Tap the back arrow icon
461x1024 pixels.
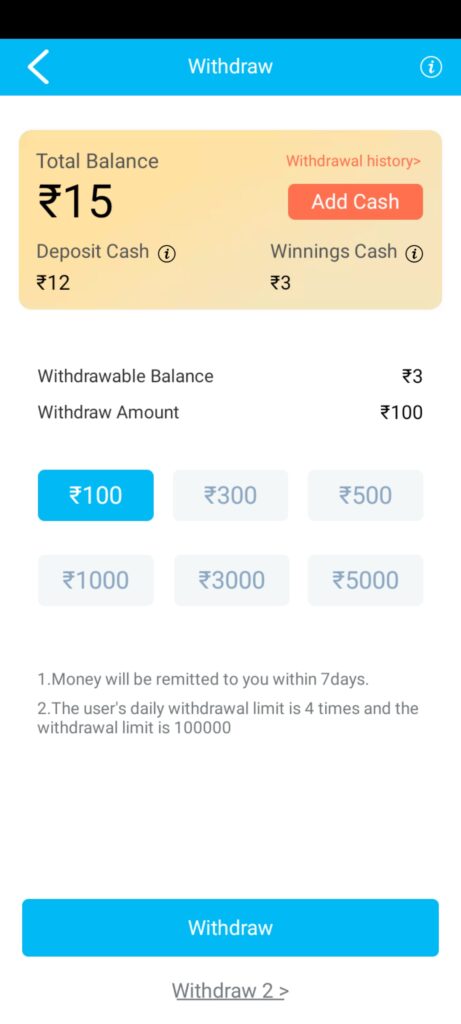(x=39, y=67)
